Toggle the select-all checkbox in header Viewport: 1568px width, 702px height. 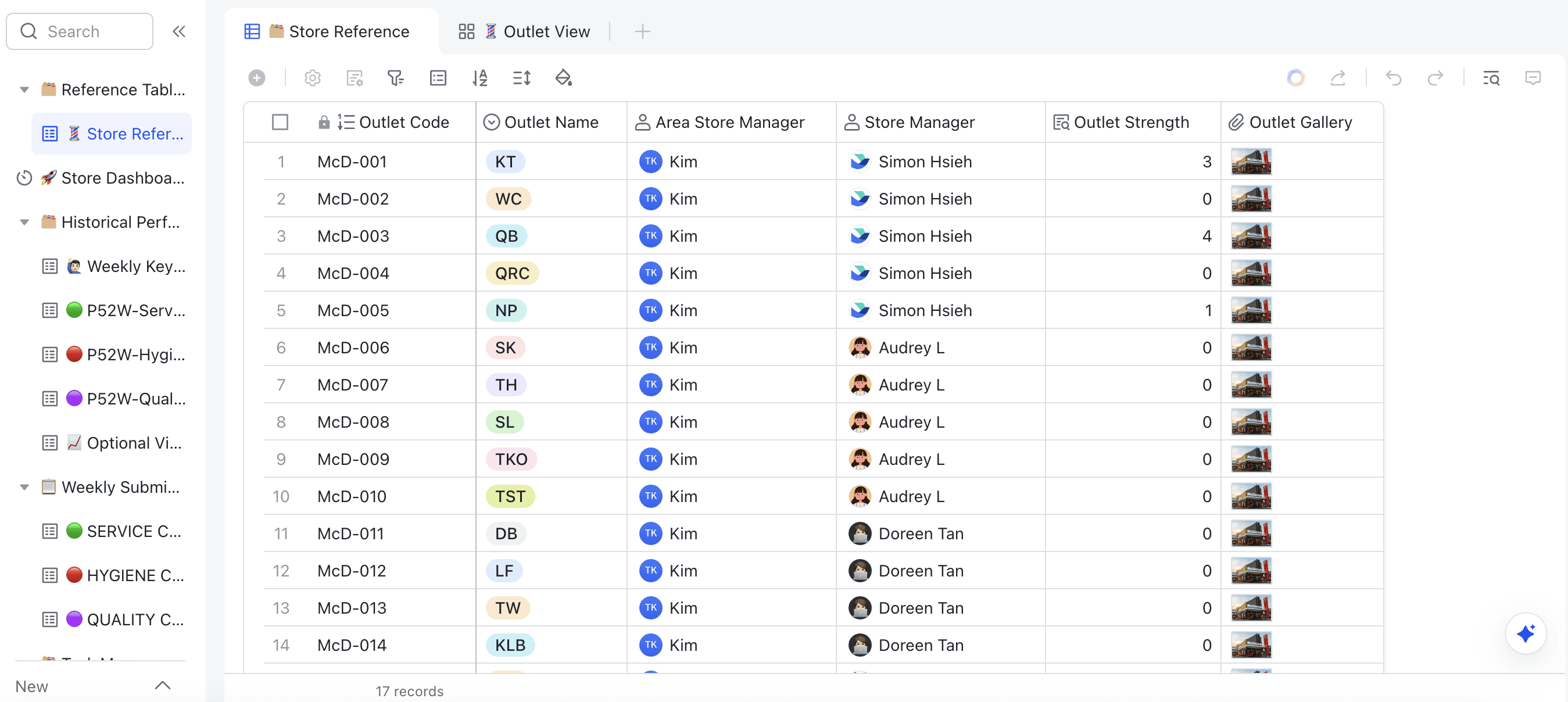coord(280,123)
